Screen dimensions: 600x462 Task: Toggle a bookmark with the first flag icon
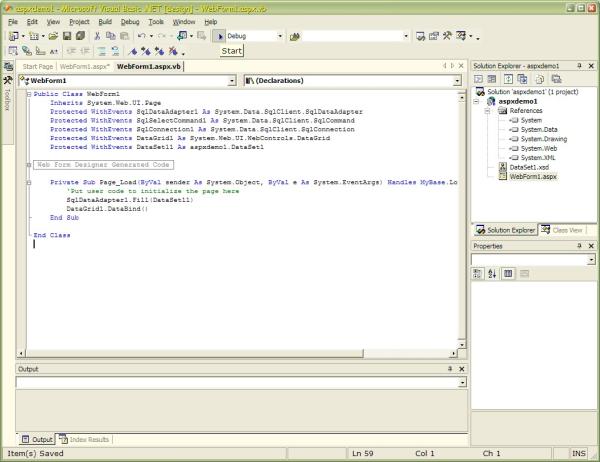[133, 51]
